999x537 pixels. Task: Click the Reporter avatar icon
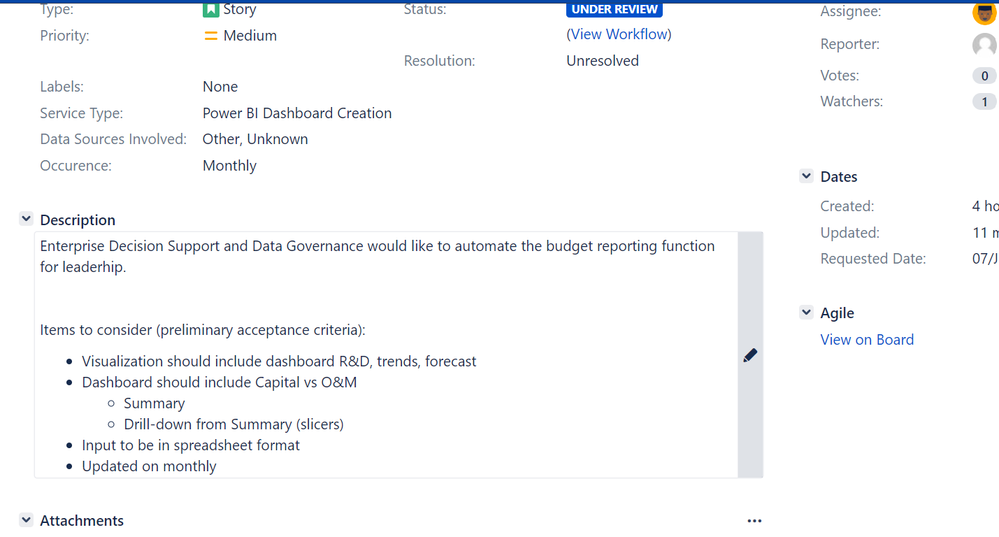[985, 45]
